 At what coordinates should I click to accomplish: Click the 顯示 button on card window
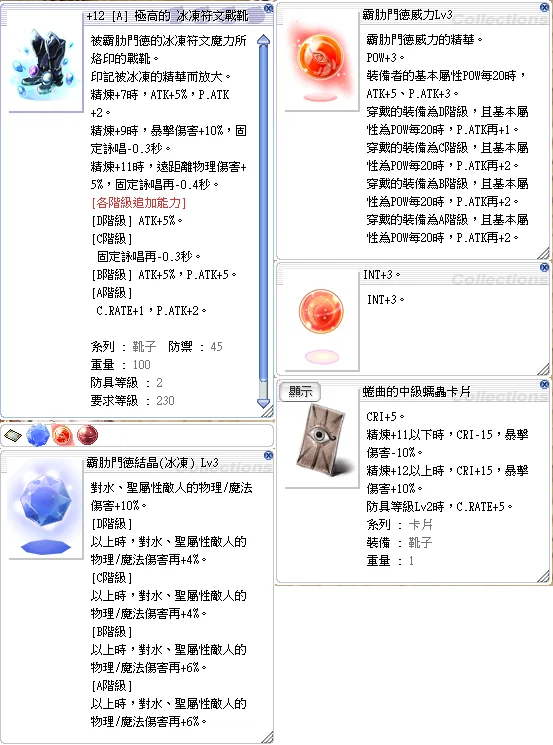[x=299, y=392]
